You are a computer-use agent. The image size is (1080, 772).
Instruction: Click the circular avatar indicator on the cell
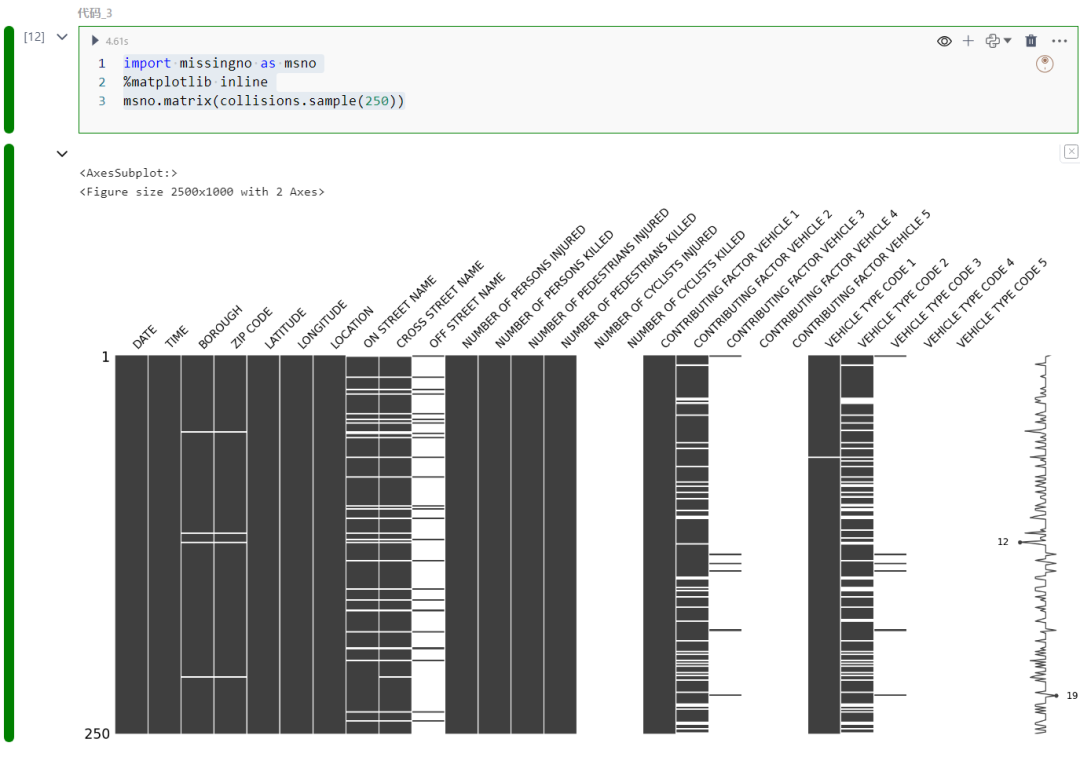tap(1044, 63)
